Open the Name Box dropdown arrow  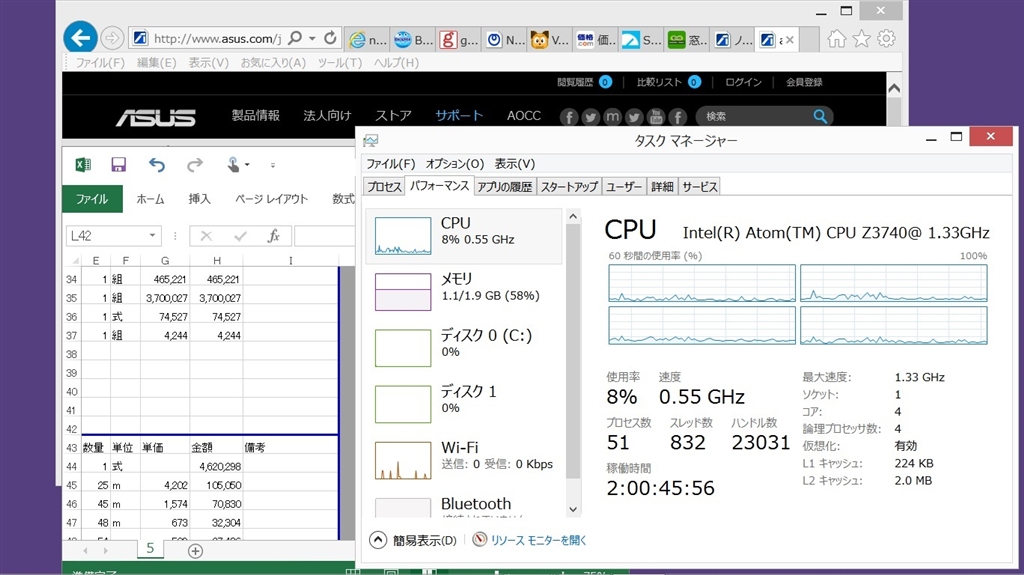pyautogui.click(x=152, y=236)
